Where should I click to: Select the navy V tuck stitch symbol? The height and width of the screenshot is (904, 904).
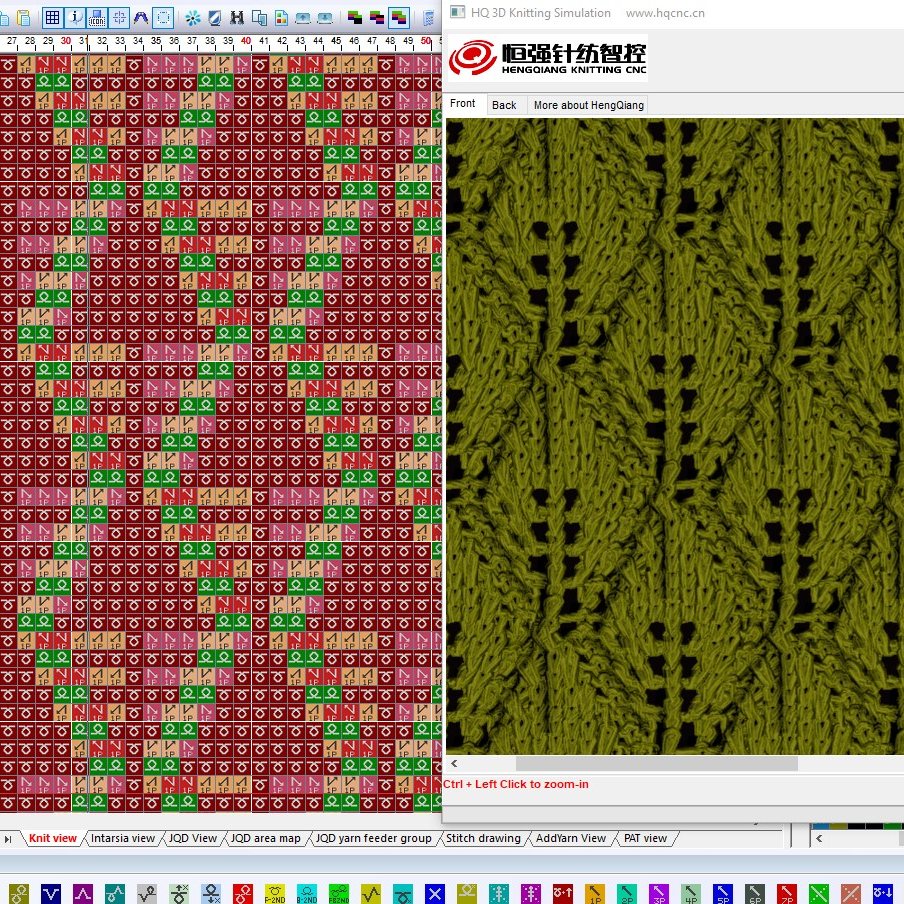pos(51,894)
